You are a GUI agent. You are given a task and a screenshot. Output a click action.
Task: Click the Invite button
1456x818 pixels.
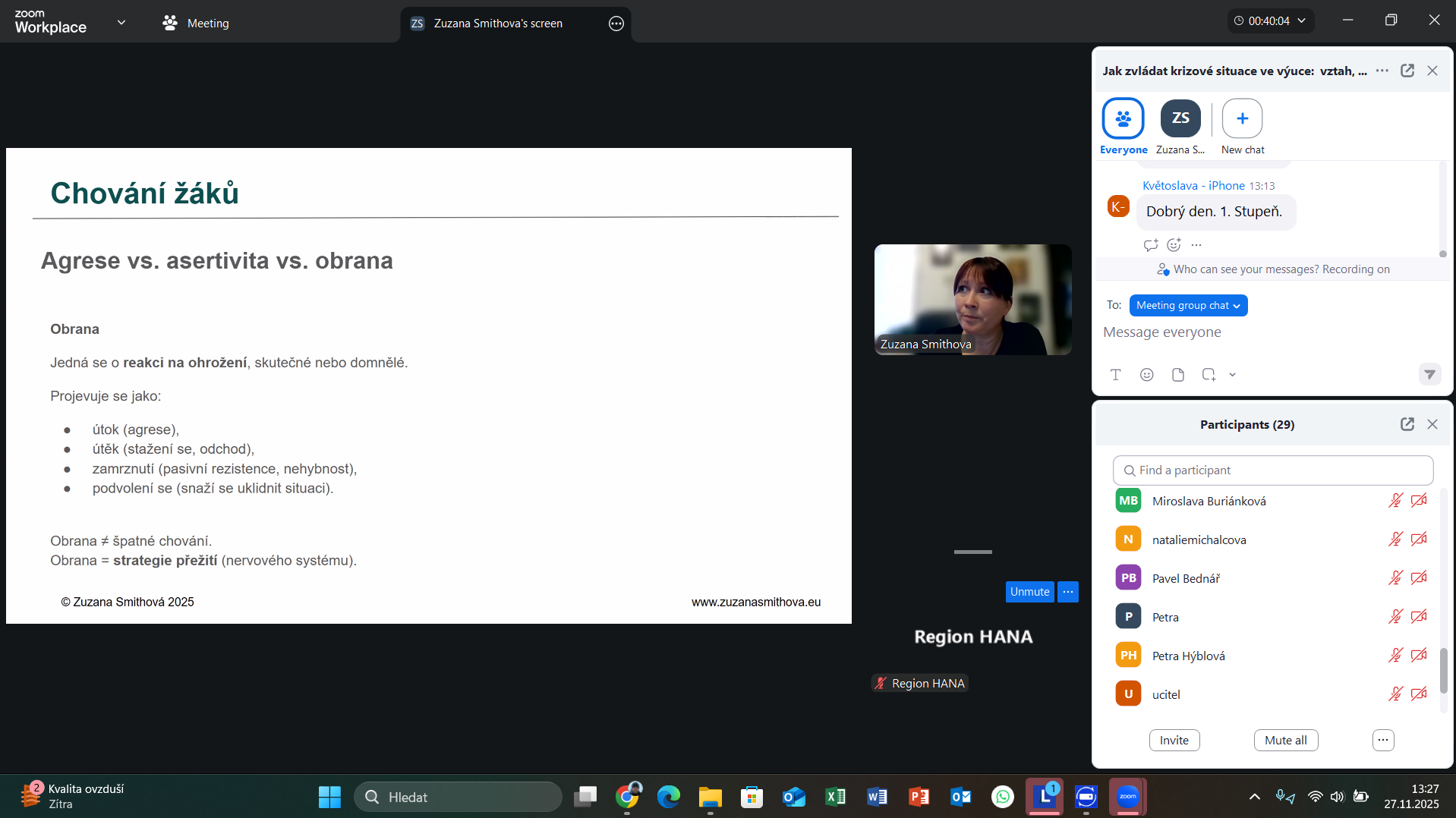(1174, 741)
